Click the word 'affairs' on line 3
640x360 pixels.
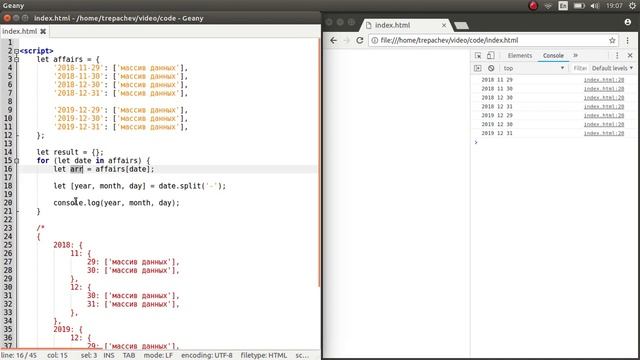68,60
